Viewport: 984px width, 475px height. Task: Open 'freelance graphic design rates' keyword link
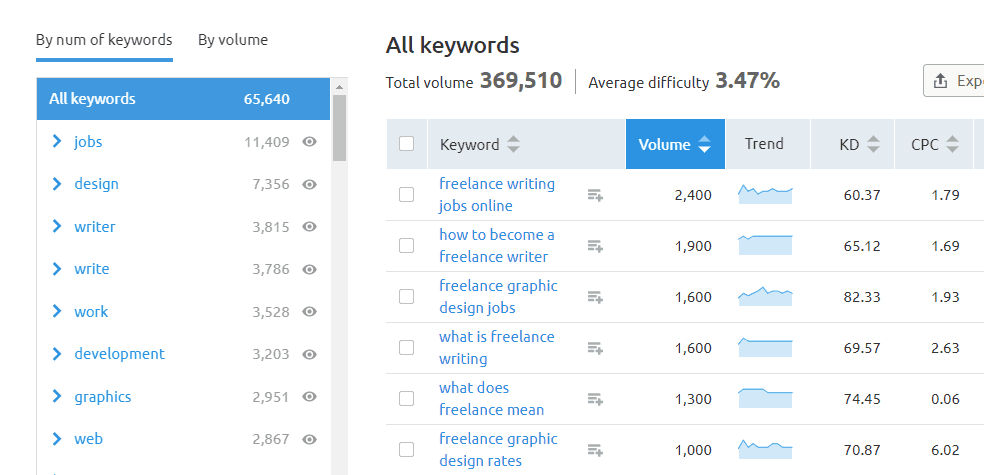point(498,449)
